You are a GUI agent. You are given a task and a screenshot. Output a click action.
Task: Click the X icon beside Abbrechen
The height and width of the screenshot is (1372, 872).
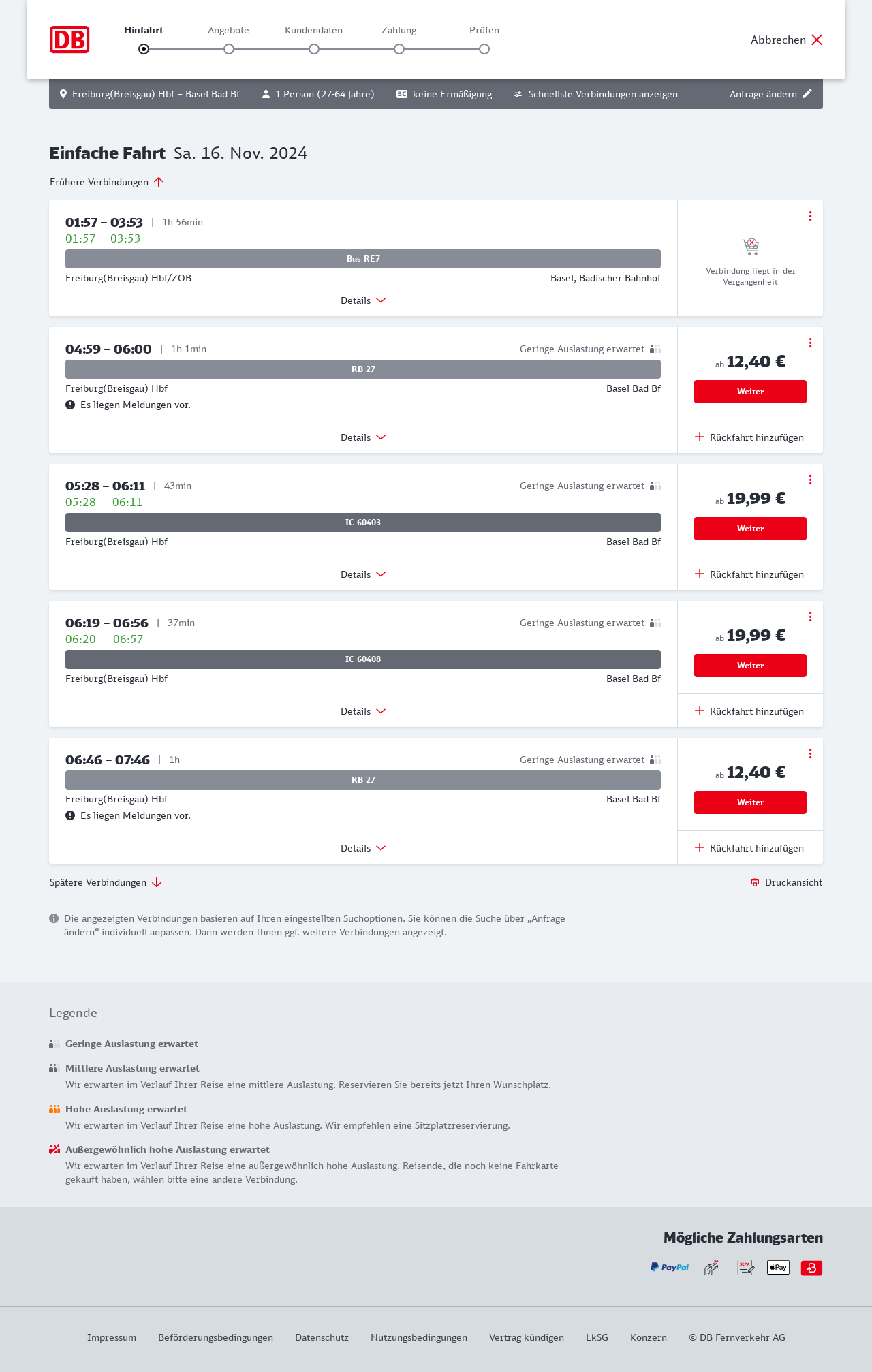(817, 40)
